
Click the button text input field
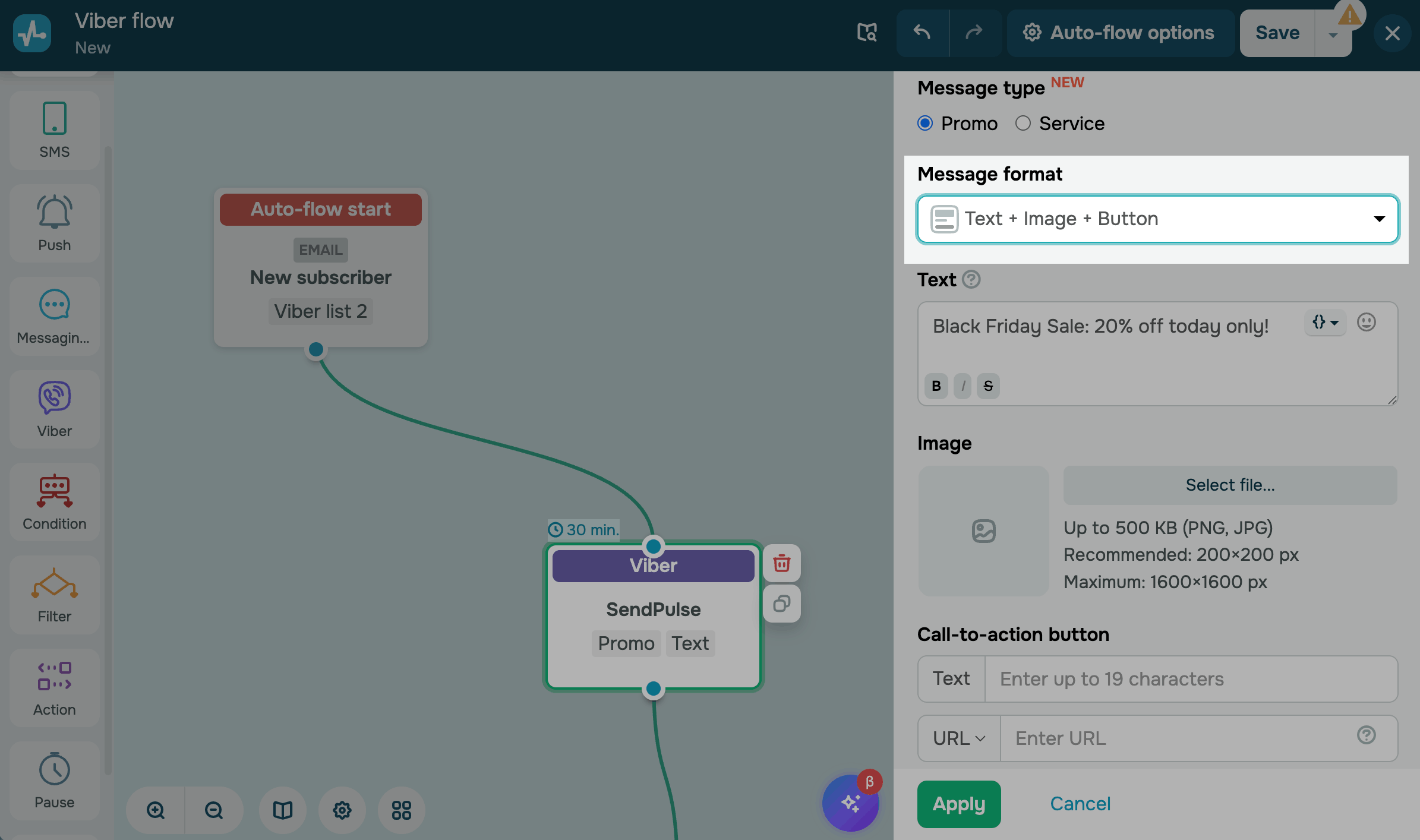[1191, 679]
